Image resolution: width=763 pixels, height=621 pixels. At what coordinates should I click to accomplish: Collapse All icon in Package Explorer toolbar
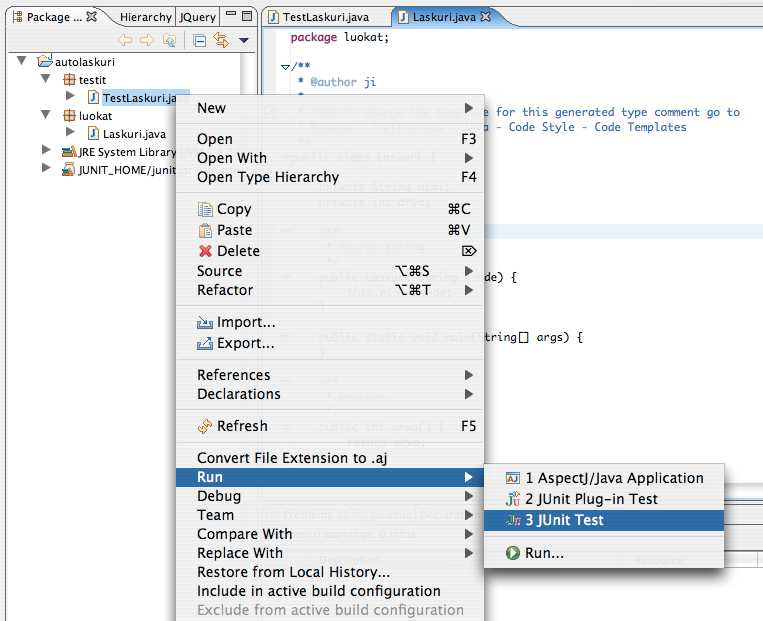[x=200, y=40]
